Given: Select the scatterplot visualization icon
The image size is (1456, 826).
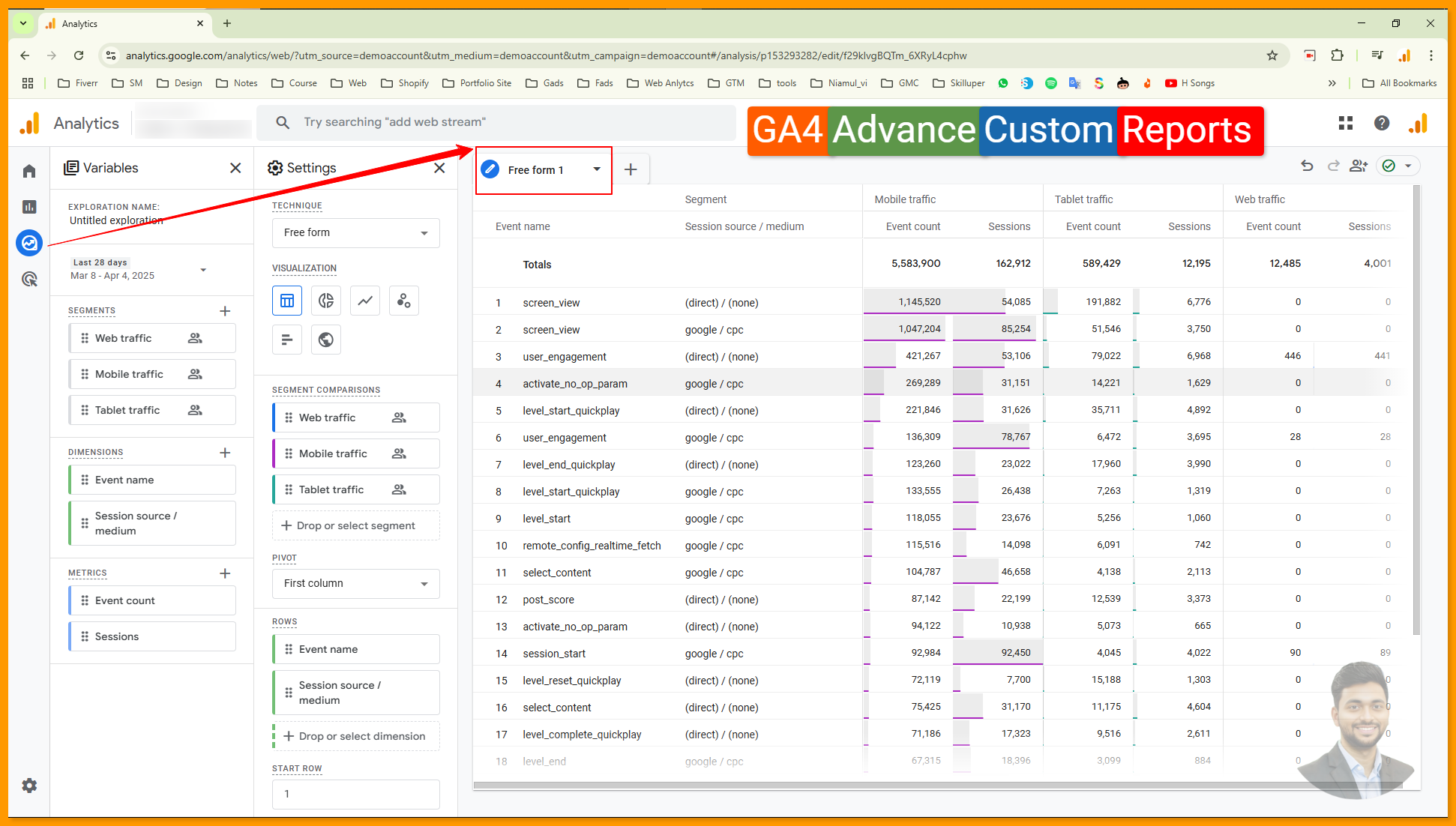Looking at the screenshot, I should pos(404,301).
